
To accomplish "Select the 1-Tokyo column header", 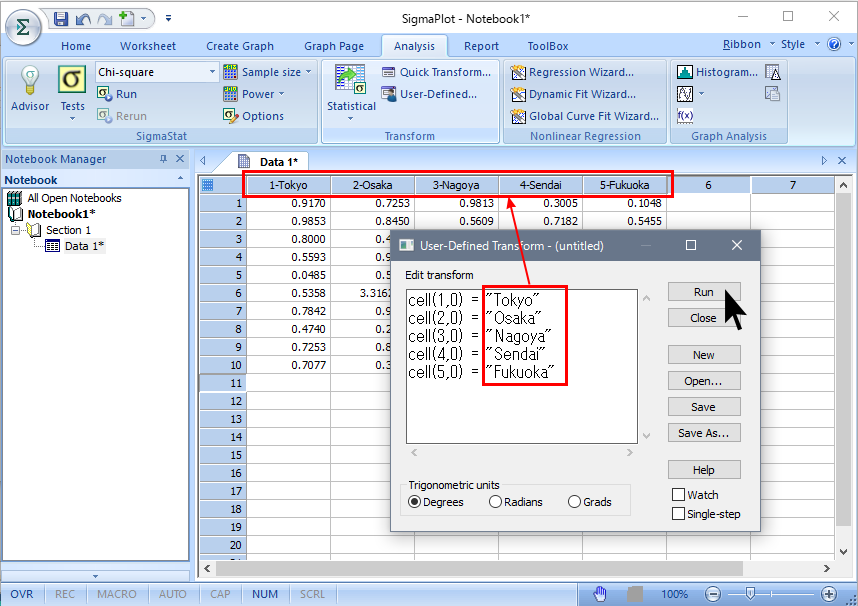I will tap(288, 185).
